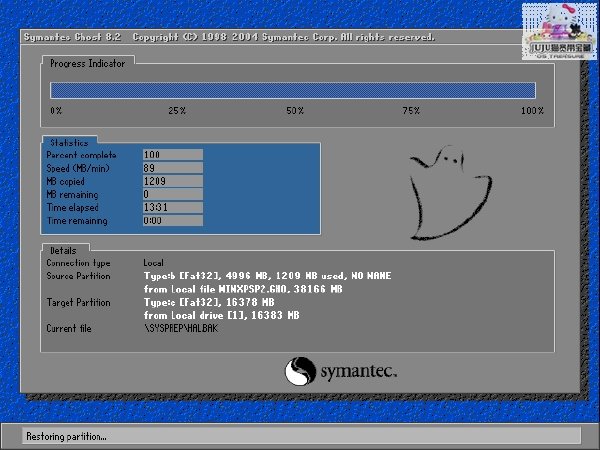
Task: Select the Statistics tab label
Action: 69,143
